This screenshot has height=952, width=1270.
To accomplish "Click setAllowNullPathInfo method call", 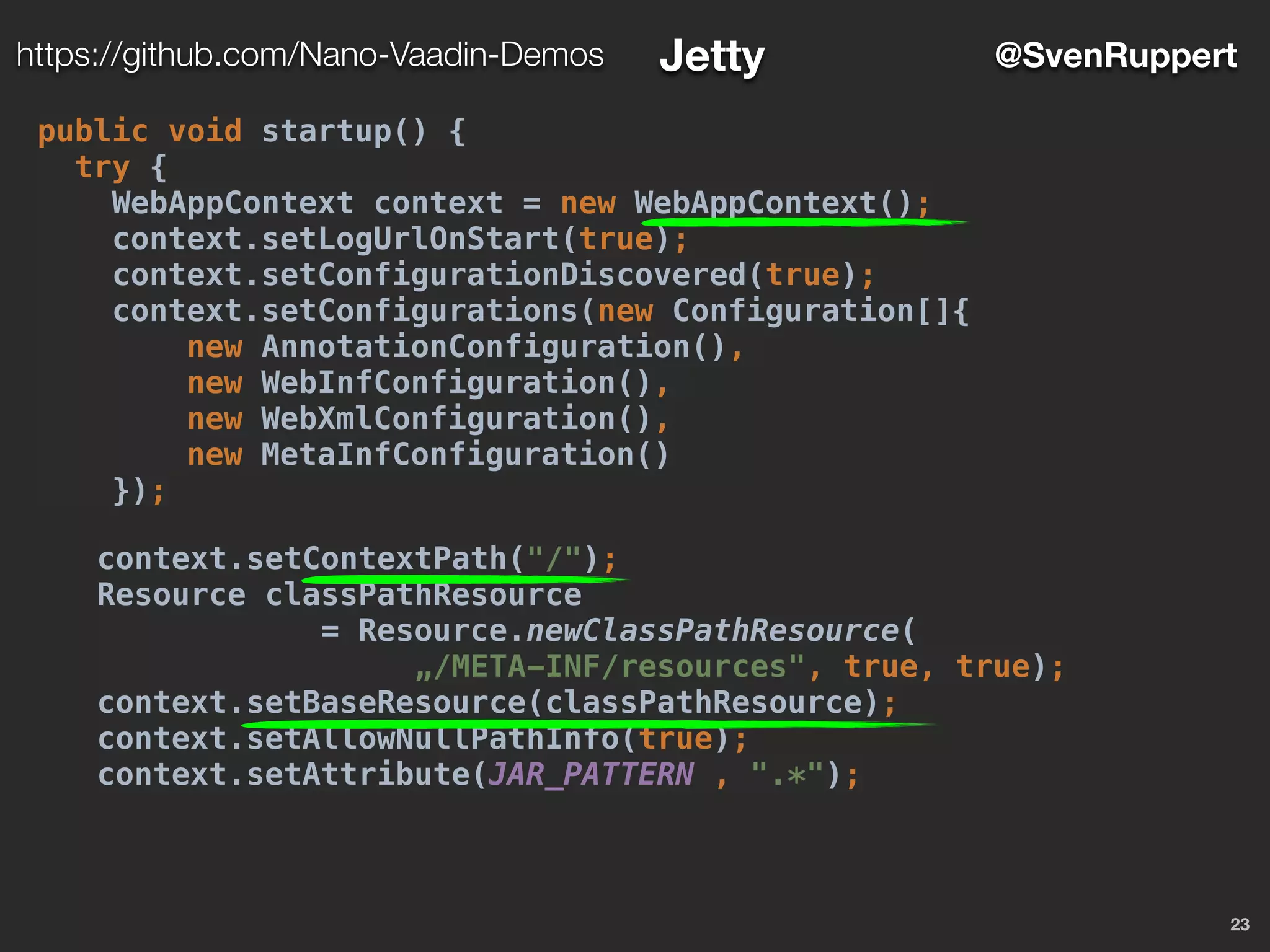I will click(433, 739).
